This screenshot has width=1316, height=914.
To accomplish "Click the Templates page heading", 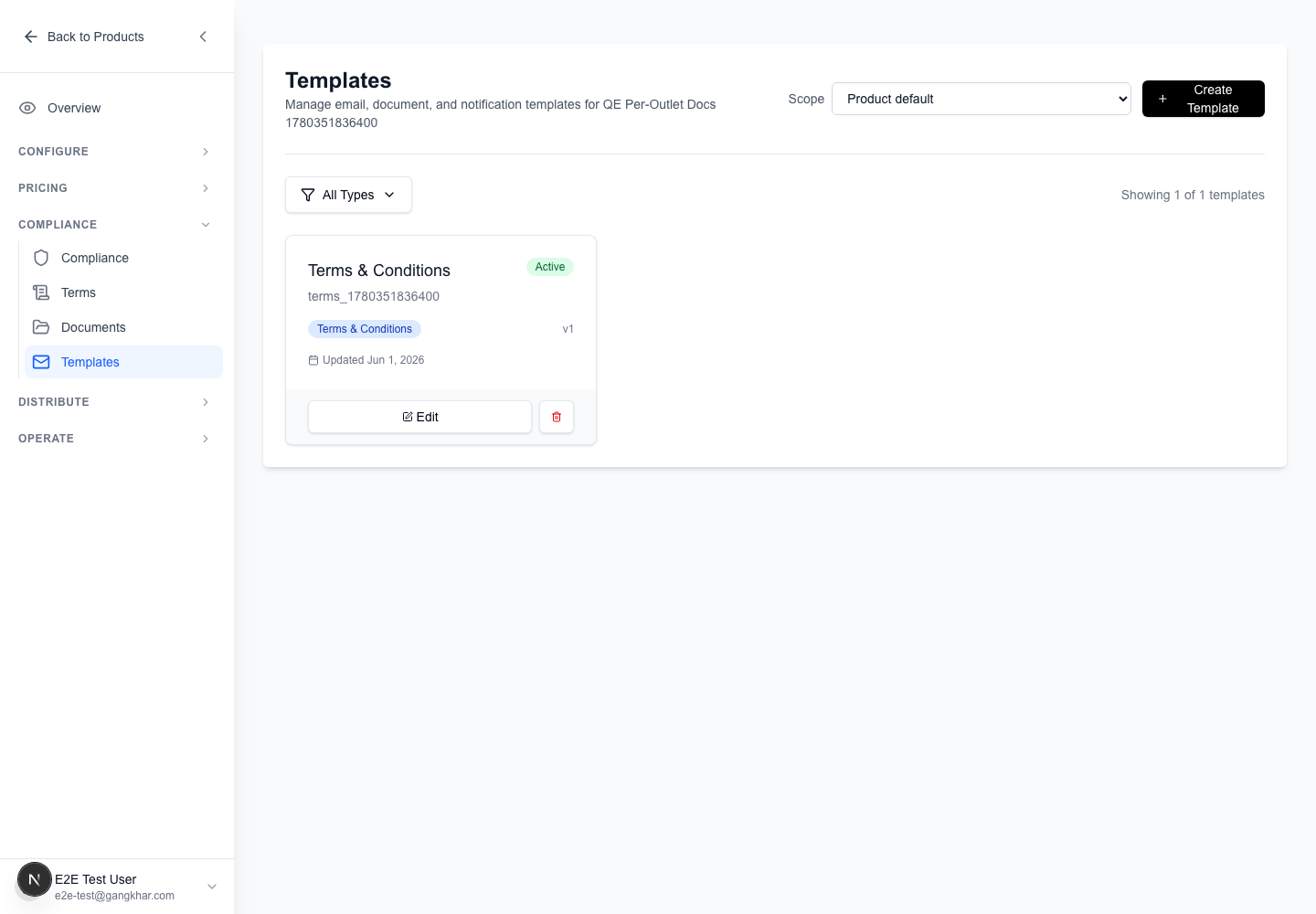I will tap(338, 80).
